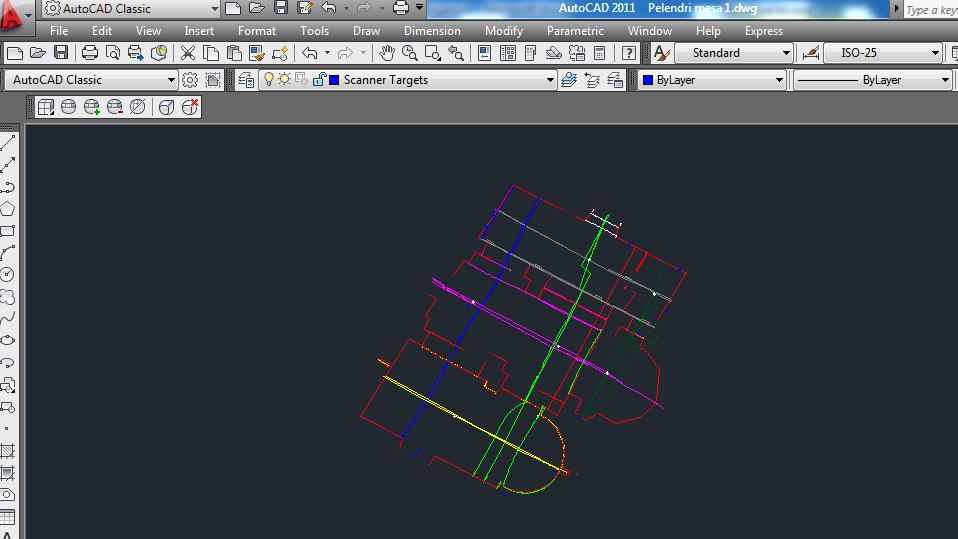
Task: Click the Undo arrow in standard toolbar
Action: (x=310, y=53)
